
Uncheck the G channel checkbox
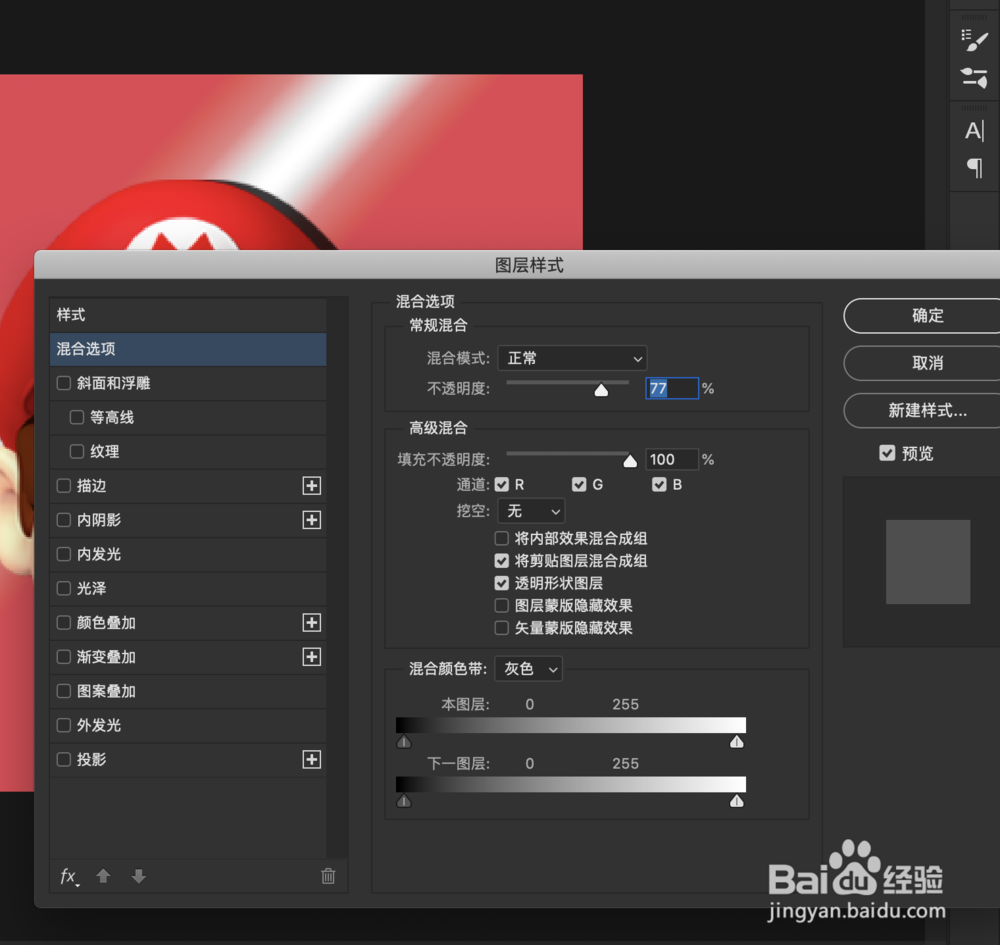[579, 485]
